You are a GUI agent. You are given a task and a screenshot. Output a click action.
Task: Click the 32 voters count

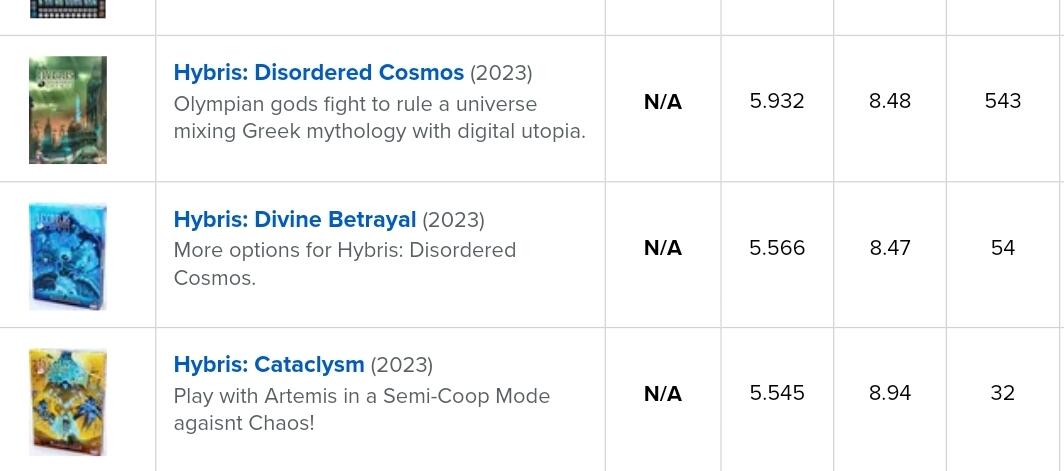coord(1002,393)
